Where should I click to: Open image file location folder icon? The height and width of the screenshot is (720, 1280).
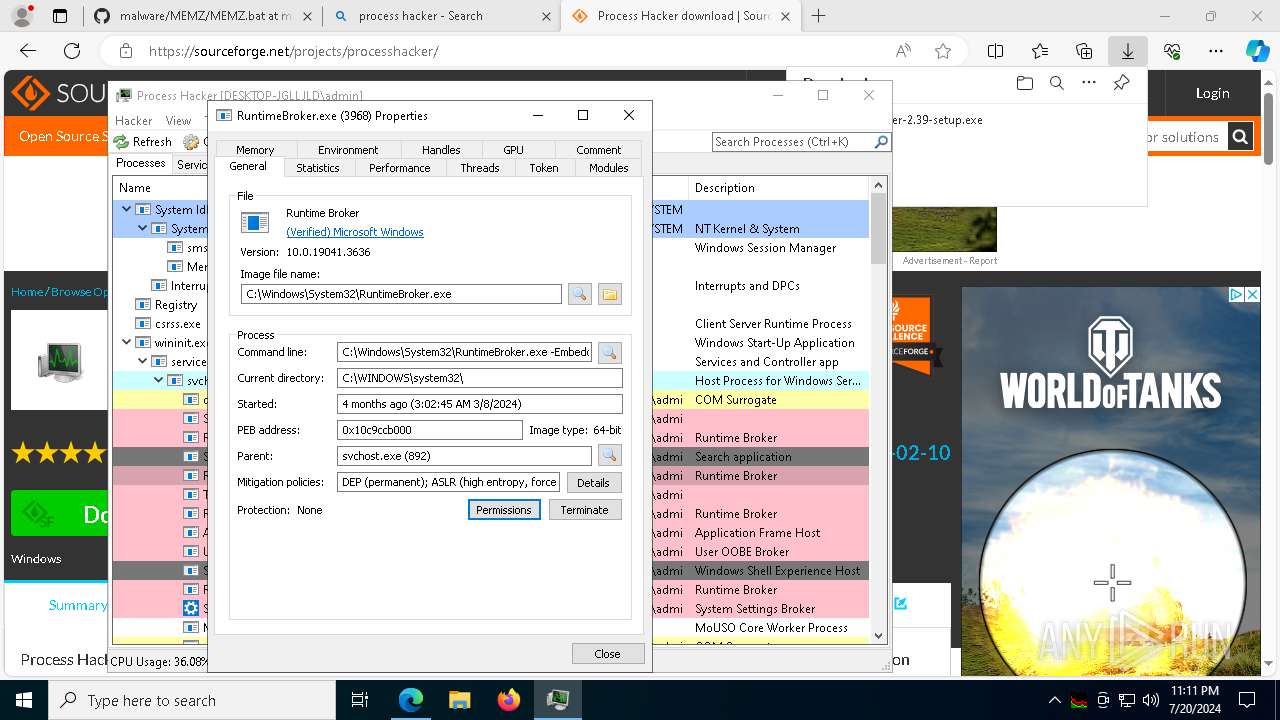point(610,294)
